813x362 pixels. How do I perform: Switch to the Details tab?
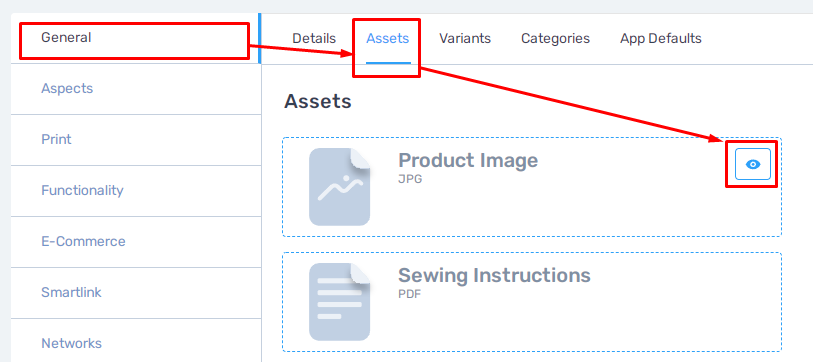314,39
